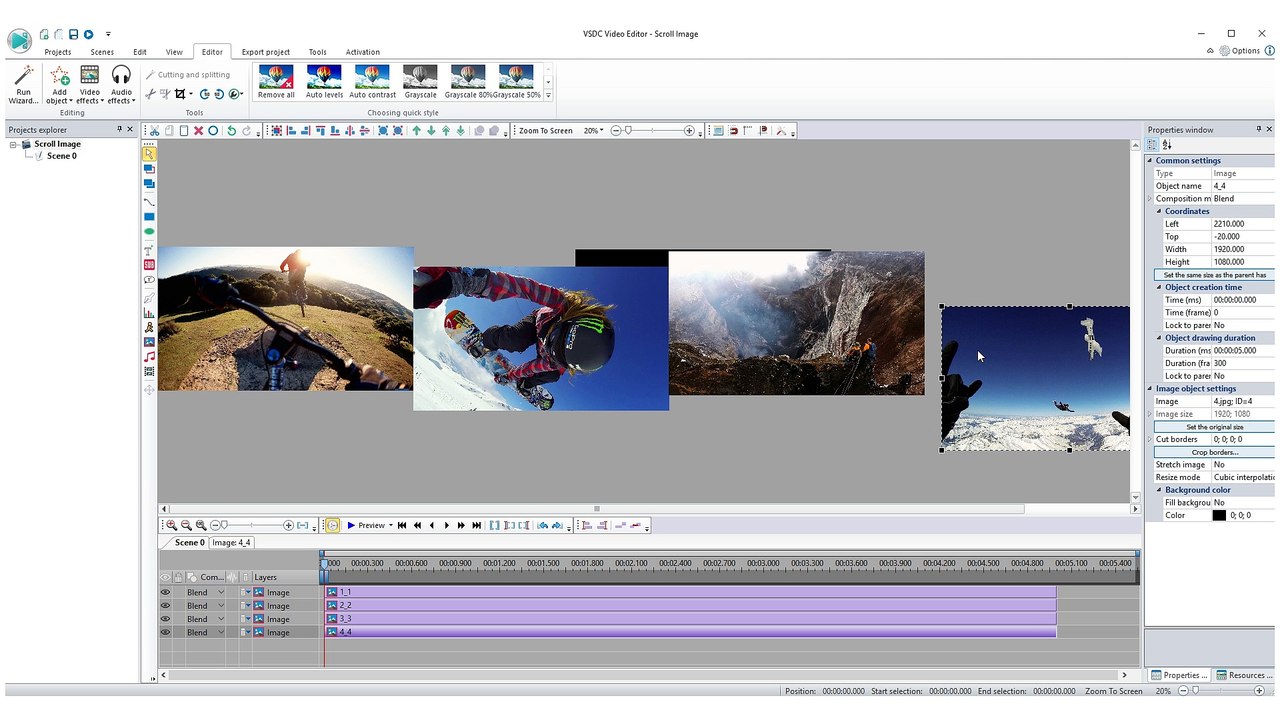Apply the Grayscale quick style
Screen dimensions: 1280x720
(x=420, y=82)
